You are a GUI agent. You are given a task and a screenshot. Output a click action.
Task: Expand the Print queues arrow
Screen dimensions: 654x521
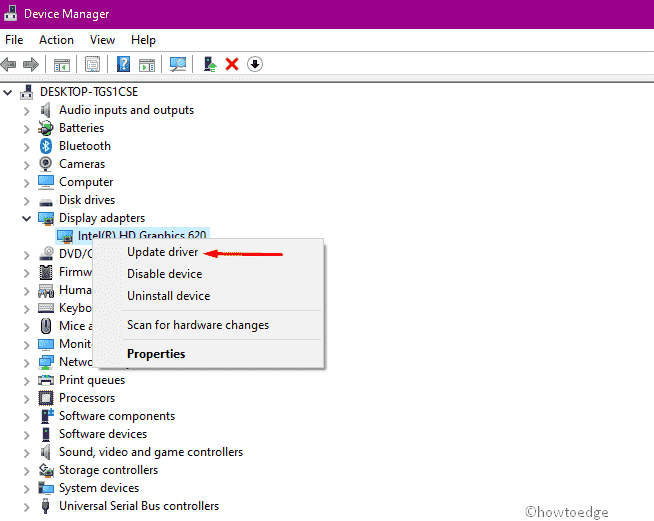click(27, 380)
